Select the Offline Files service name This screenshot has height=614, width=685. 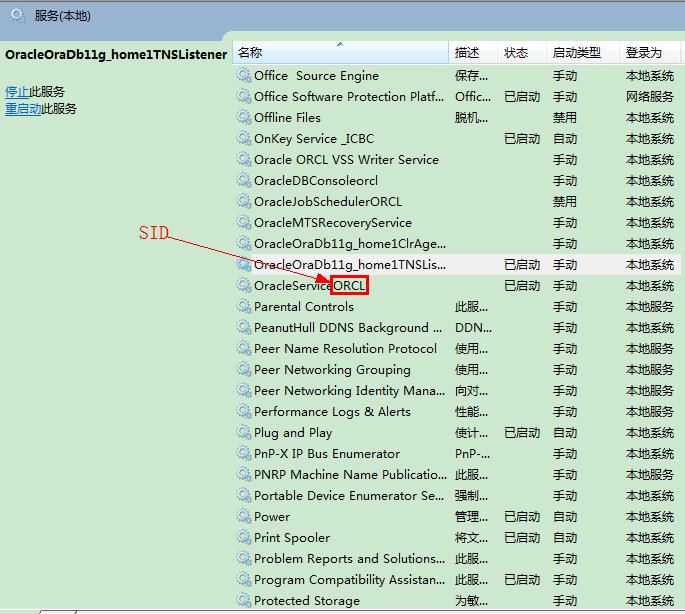[x=287, y=118]
